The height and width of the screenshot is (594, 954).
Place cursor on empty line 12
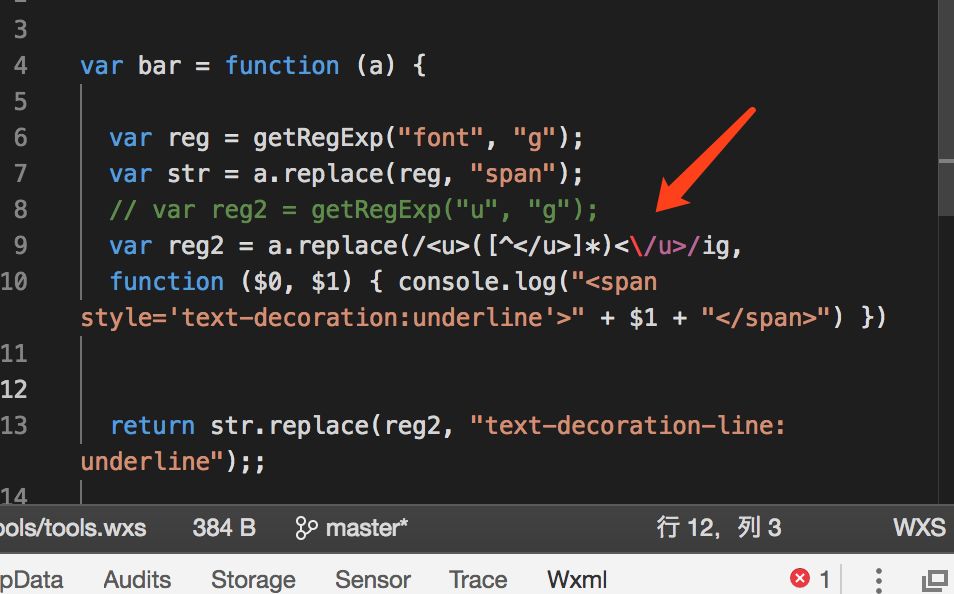click(x=426, y=390)
